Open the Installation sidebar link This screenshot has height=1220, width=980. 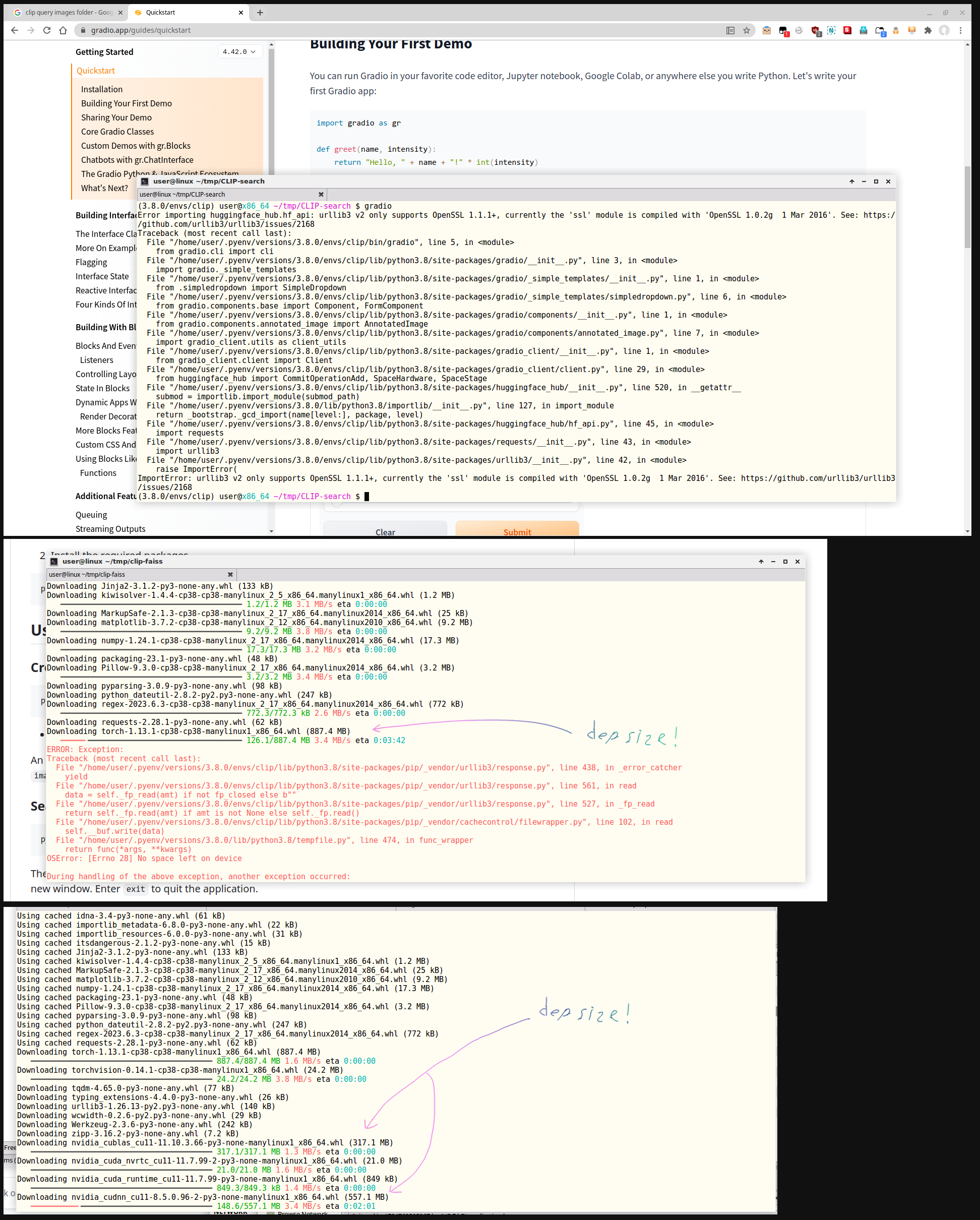tap(102, 89)
